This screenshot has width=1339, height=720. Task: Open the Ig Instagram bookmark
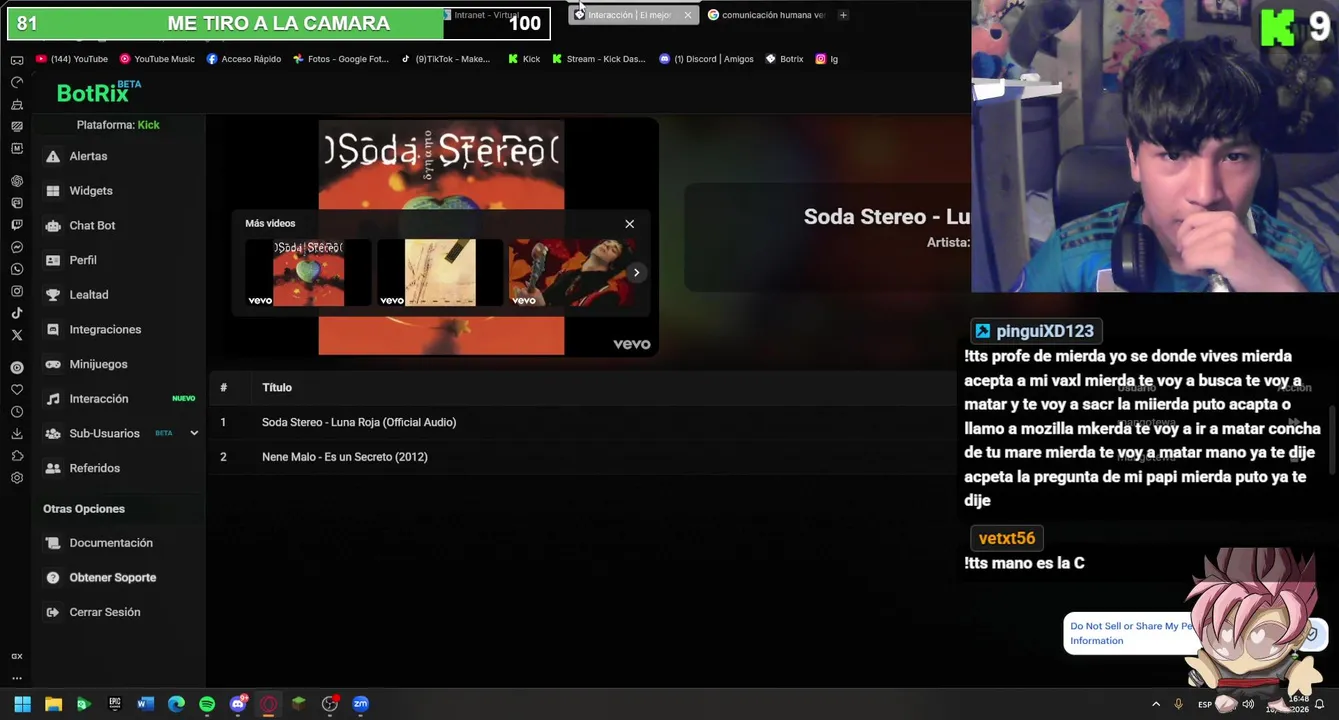827,59
